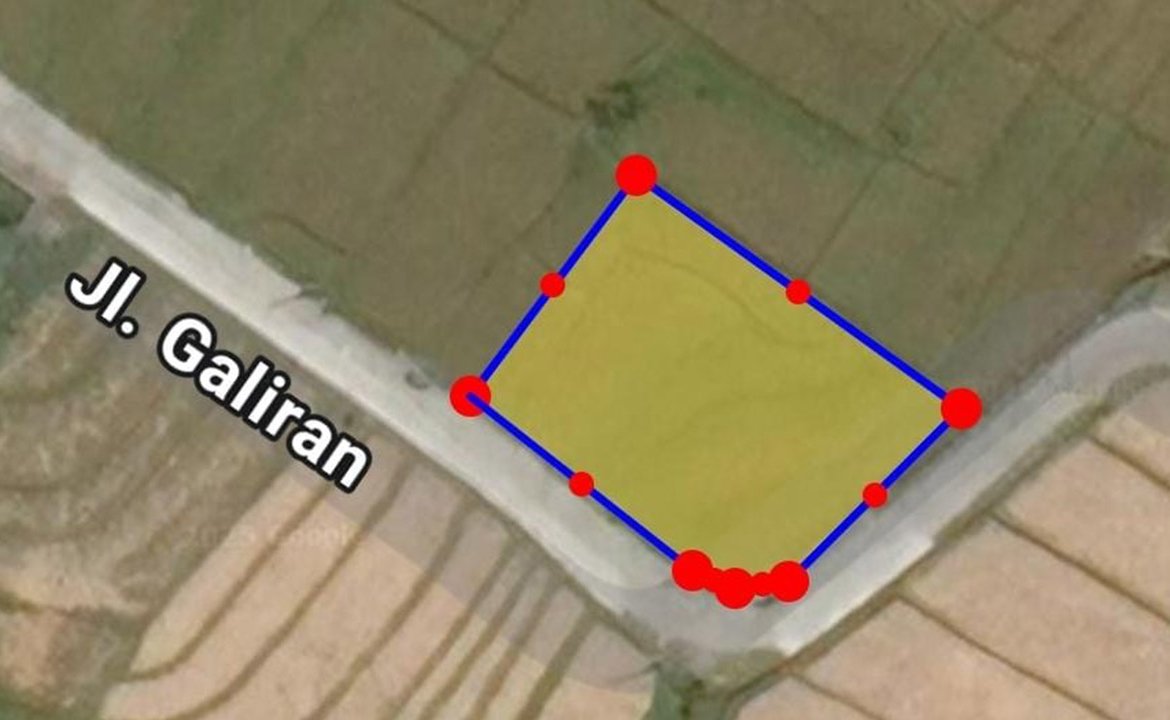
Task: Select the lowest red vertex in bottom cluster
Action: tap(735, 588)
